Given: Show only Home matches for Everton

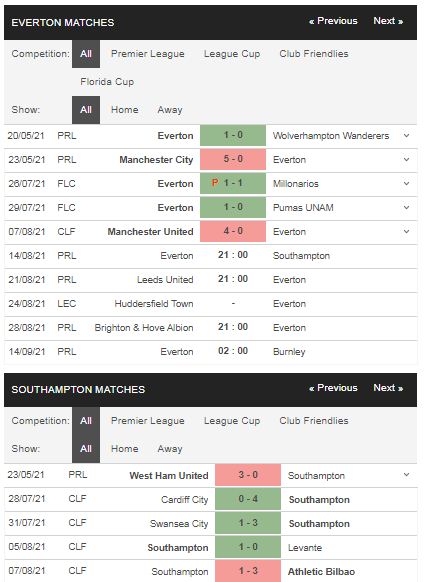Looking at the screenshot, I should click(x=124, y=110).
